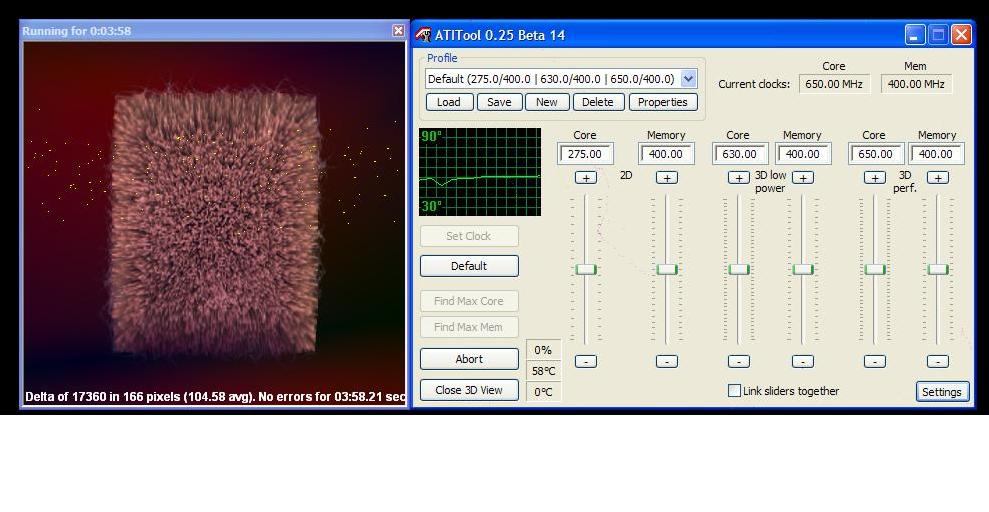Decrease 3D perf Core with minus

pos(874,361)
